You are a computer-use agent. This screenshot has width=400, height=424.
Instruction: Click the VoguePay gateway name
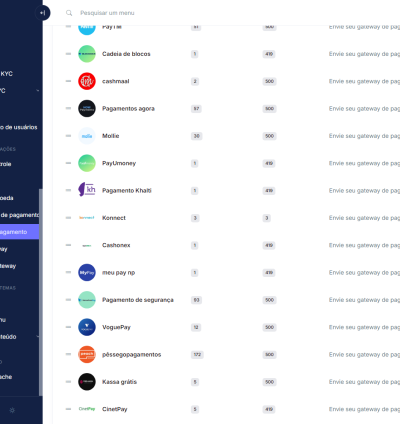pos(116,327)
